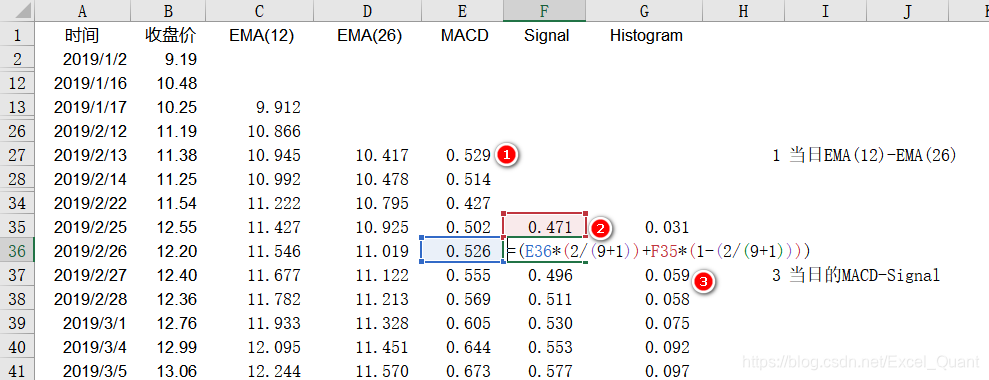This screenshot has width=989, height=380.
Task: Select MACD cell 0.673
Action: (462, 371)
